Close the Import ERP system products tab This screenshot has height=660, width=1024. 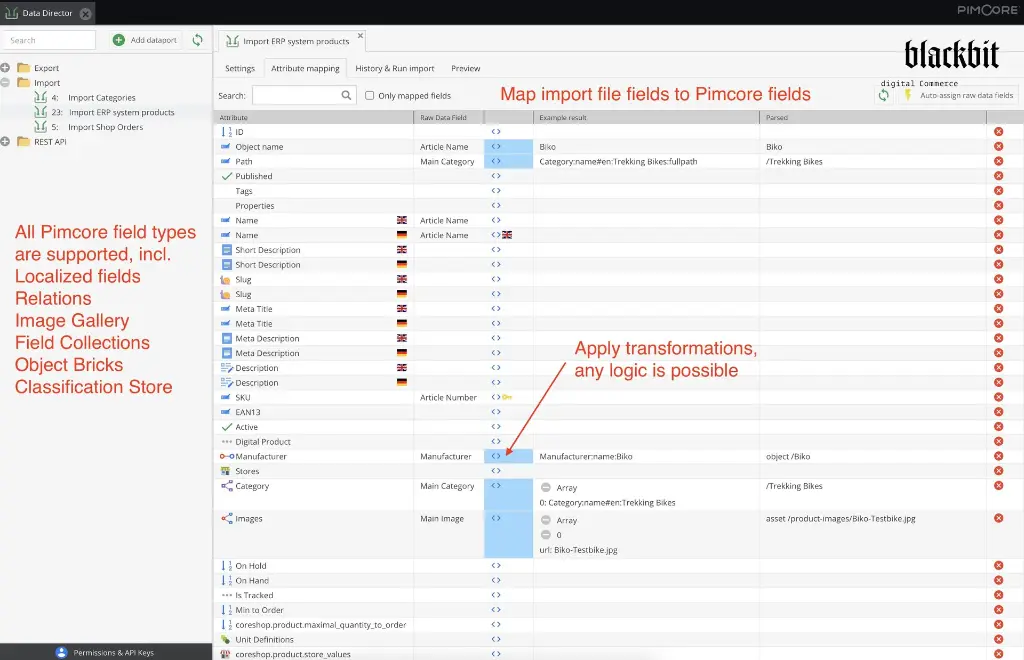(x=360, y=36)
